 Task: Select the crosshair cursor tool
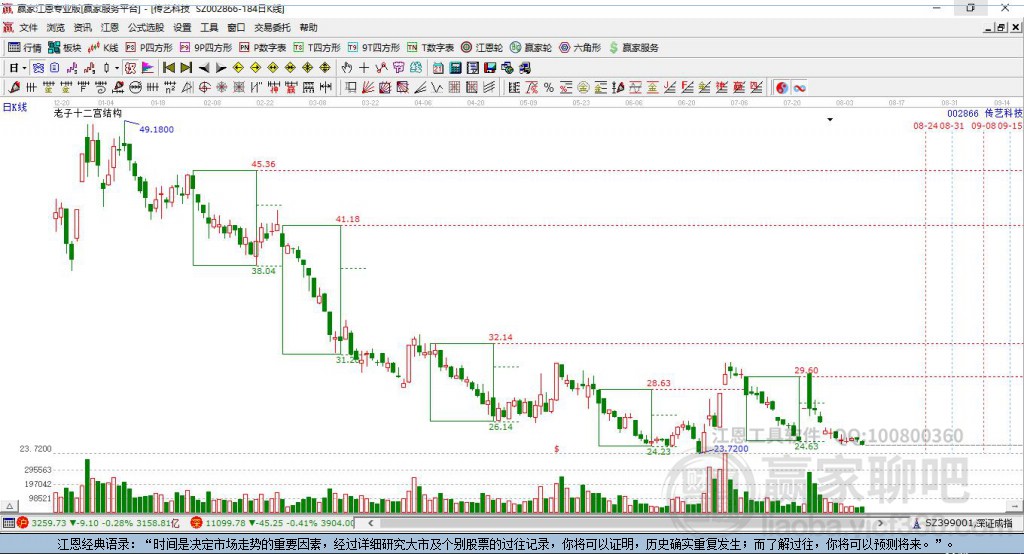coord(364,68)
